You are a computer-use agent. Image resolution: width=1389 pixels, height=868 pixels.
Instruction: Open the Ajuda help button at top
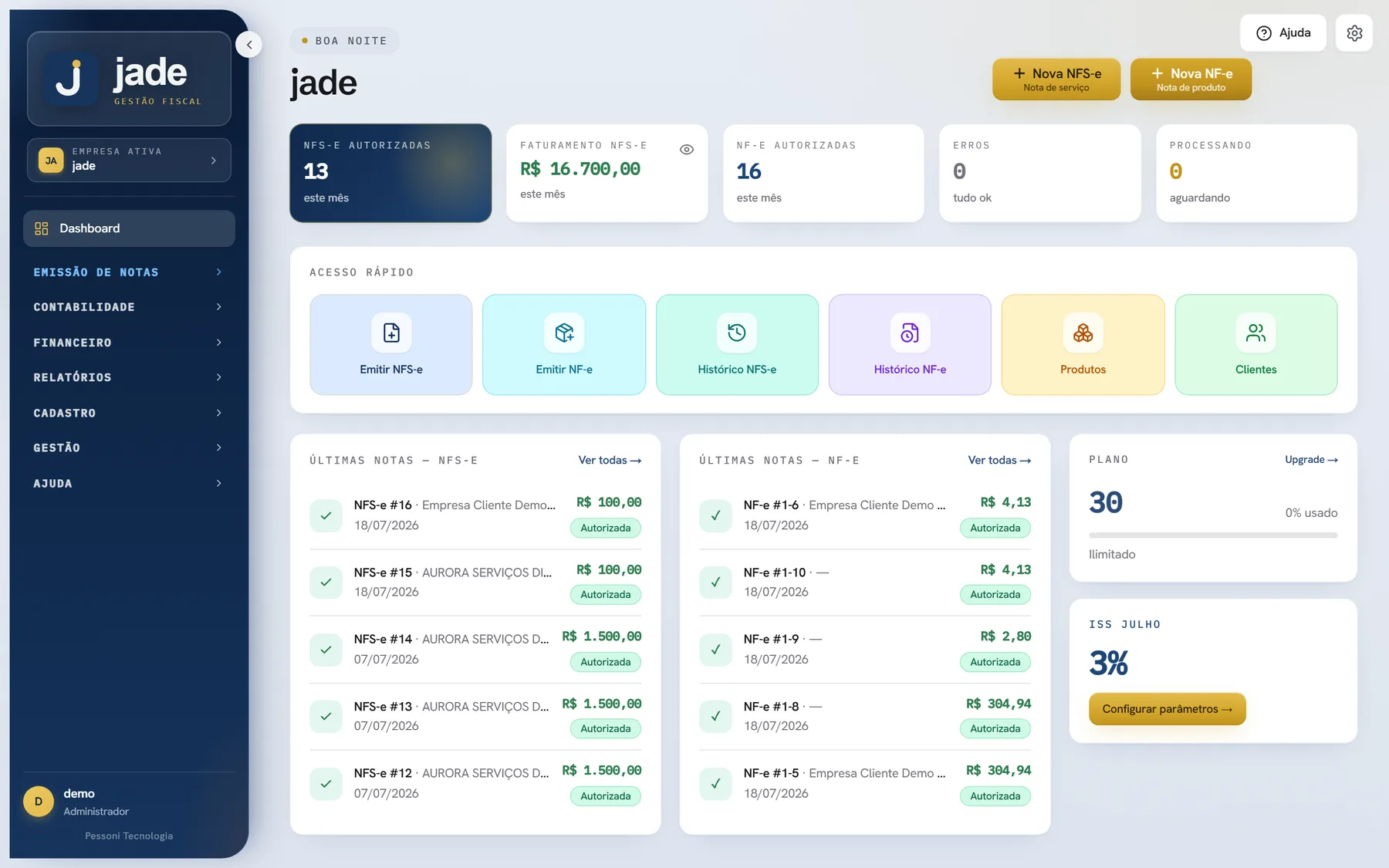[x=1283, y=33]
